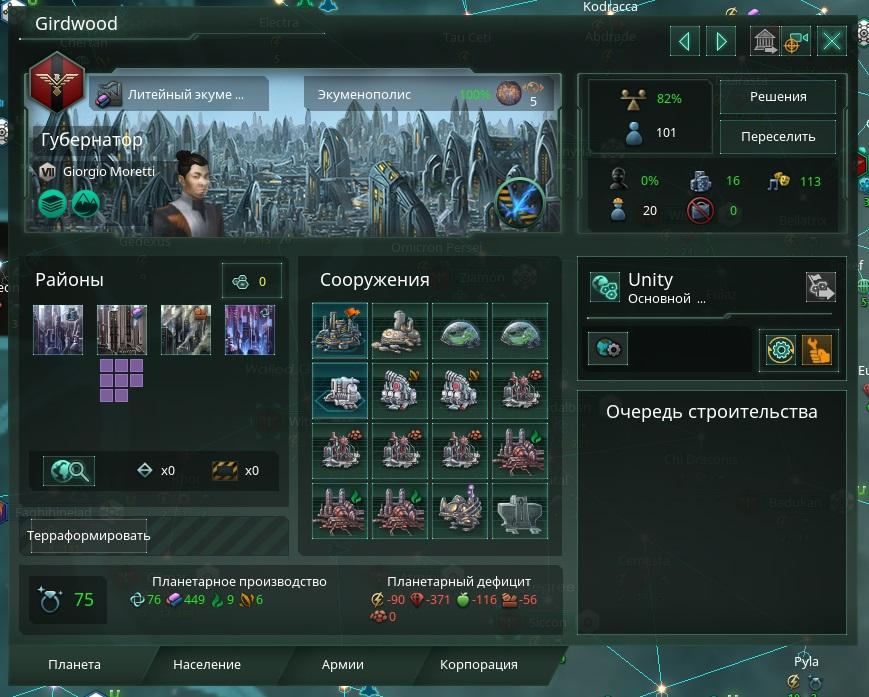Select the city district thumbnail
Image resolution: width=869 pixels, height=697 pixels.
click(58, 330)
